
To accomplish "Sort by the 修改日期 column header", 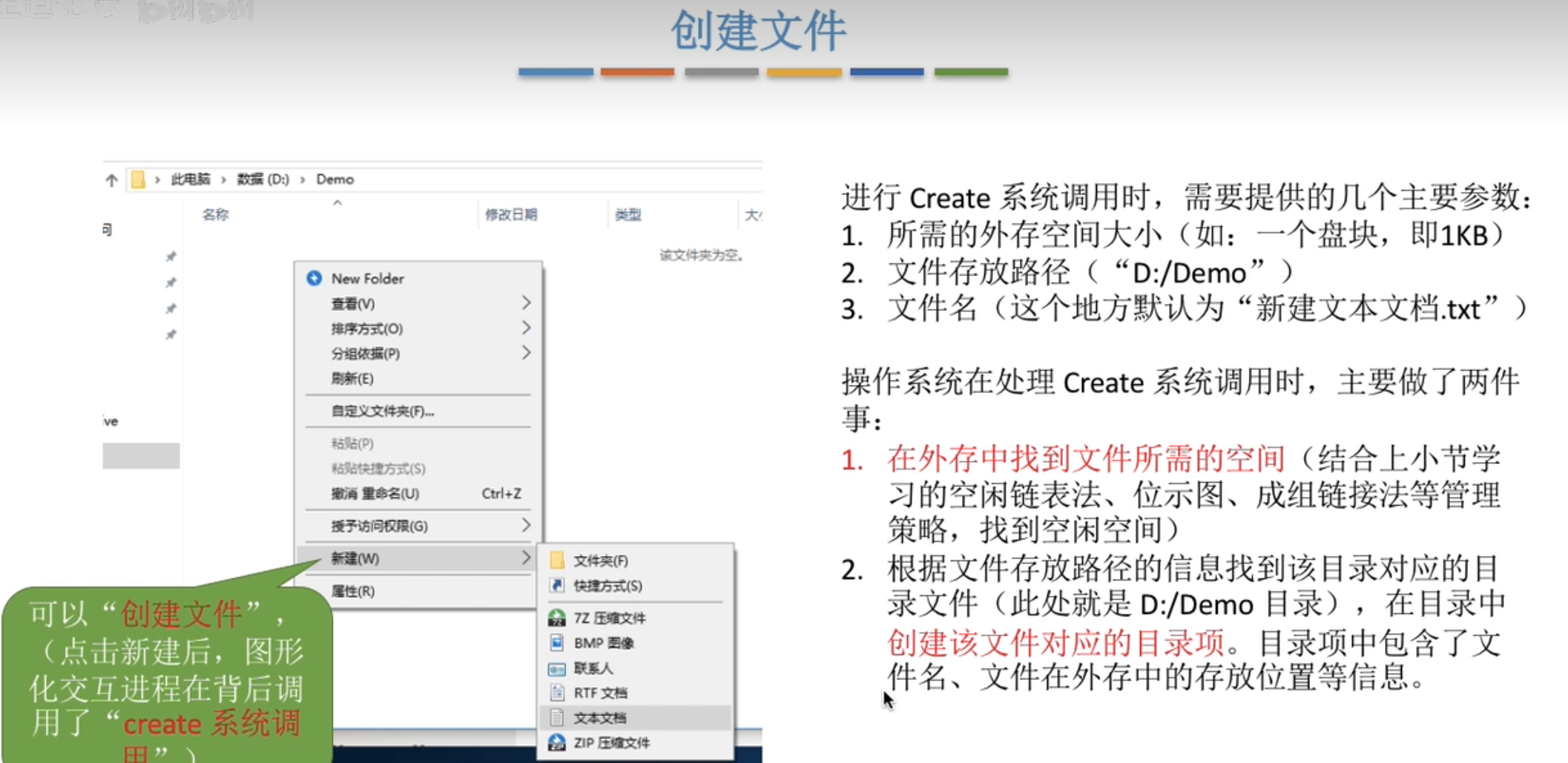I will 511,215.
